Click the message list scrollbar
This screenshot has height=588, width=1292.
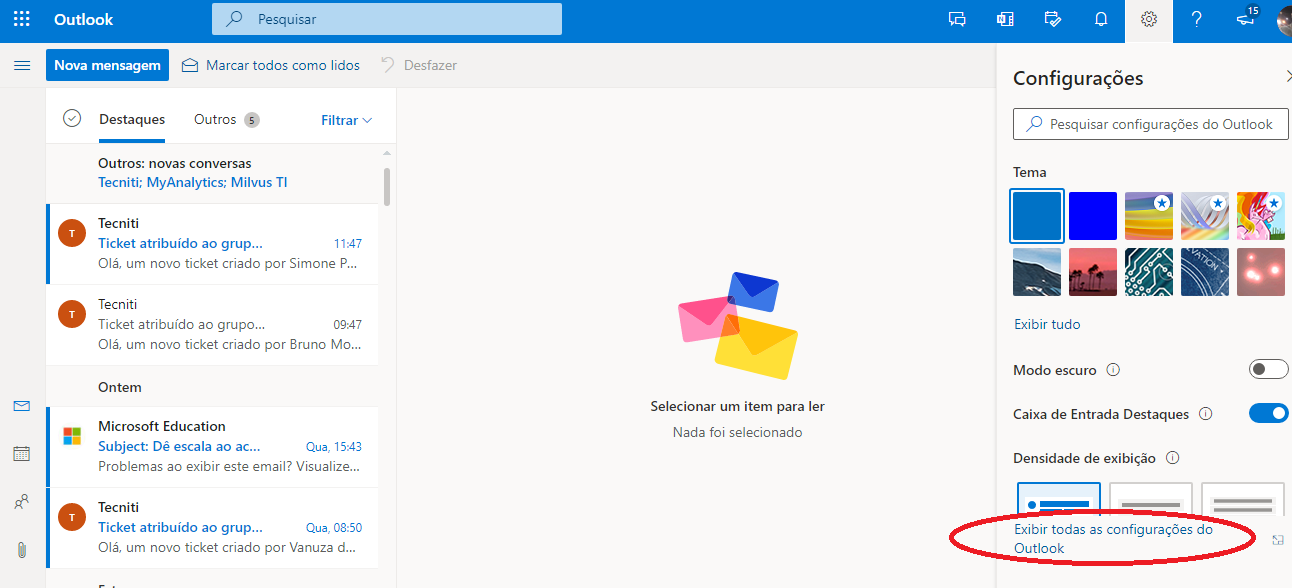tap(387, 186)
